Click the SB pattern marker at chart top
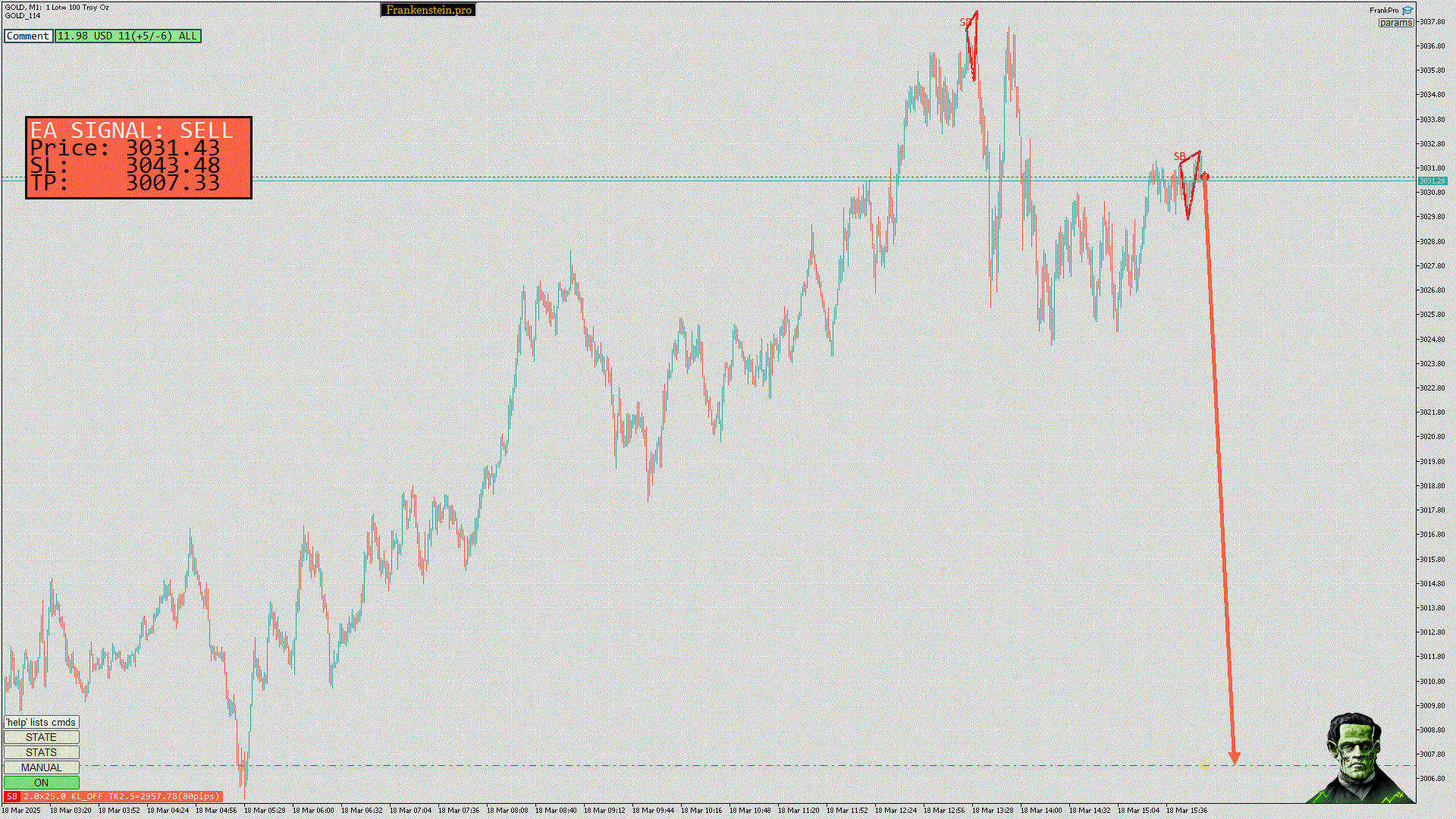 [x=965, y=22]
